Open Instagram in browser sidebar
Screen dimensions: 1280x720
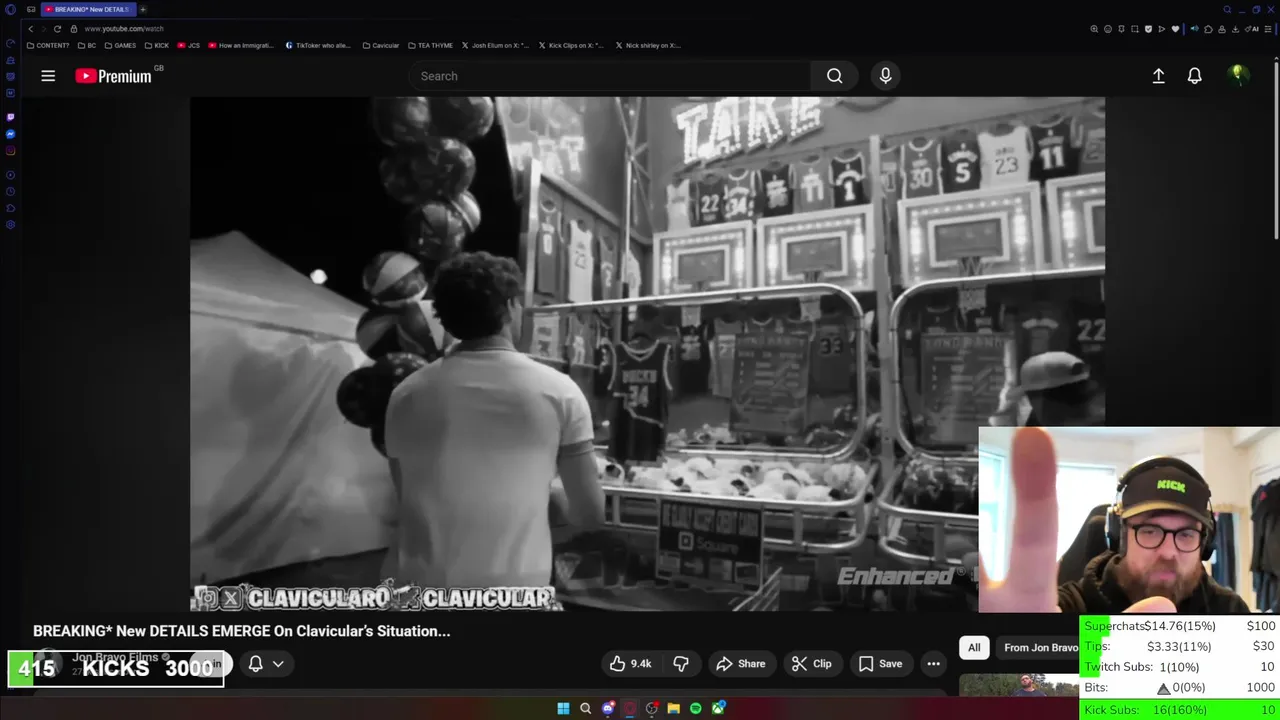coord(10,150)
